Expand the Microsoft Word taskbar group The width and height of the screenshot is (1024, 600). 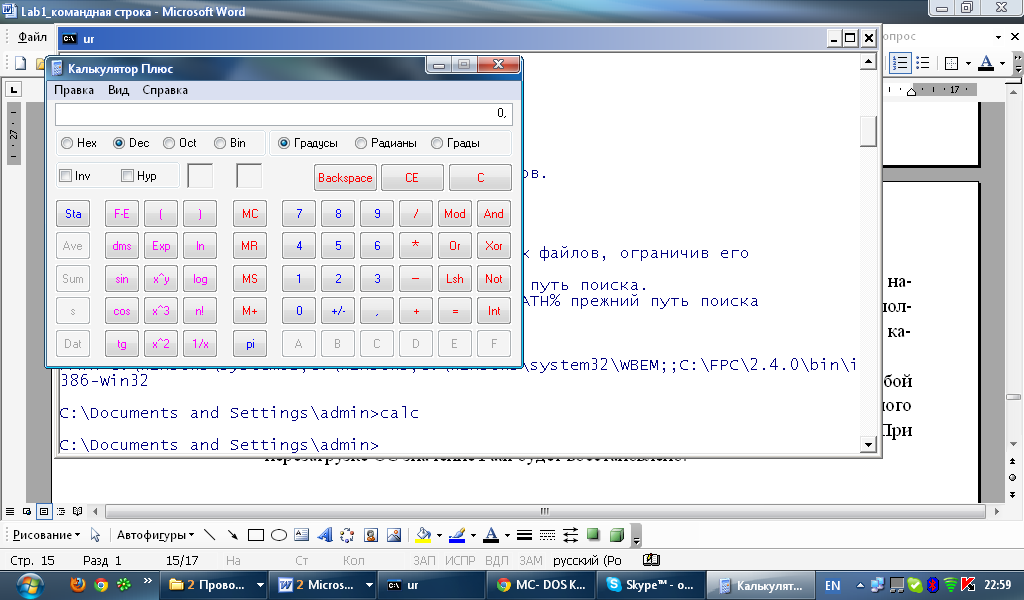tap(369, 585)
